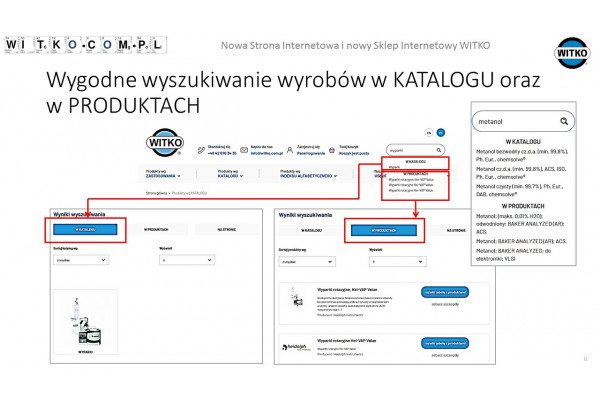Click zobacz szczegóły under the first product
This screenshot has height=400, width=600.
(445, 304)
